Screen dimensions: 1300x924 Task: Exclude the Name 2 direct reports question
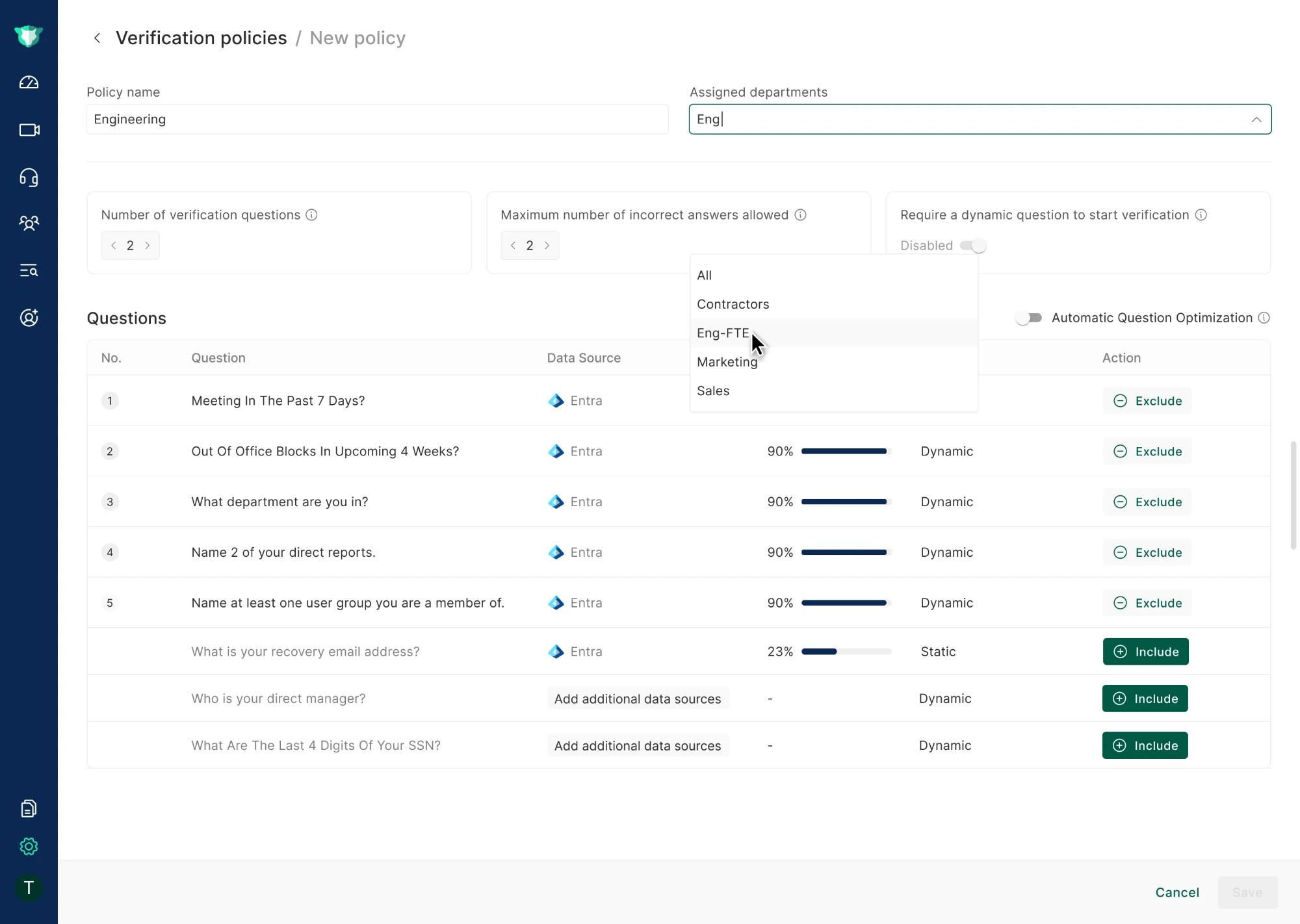tap(1147, 552)
